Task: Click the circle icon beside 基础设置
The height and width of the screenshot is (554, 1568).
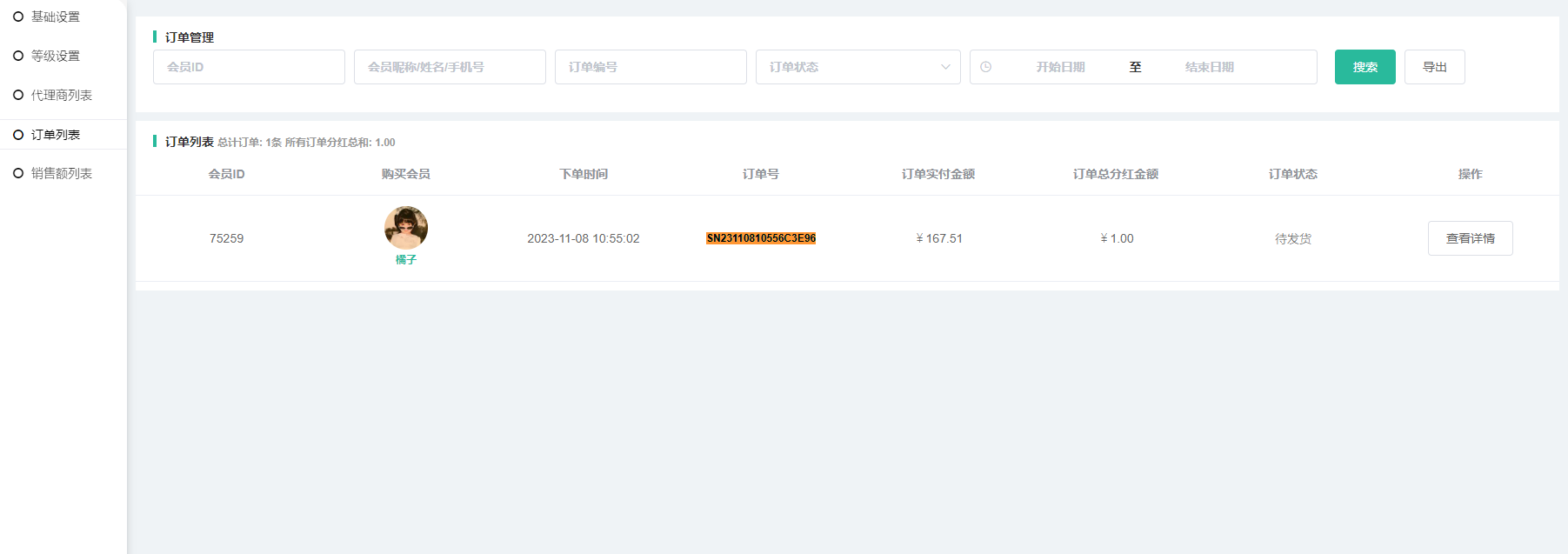Action: coord(18,17)
